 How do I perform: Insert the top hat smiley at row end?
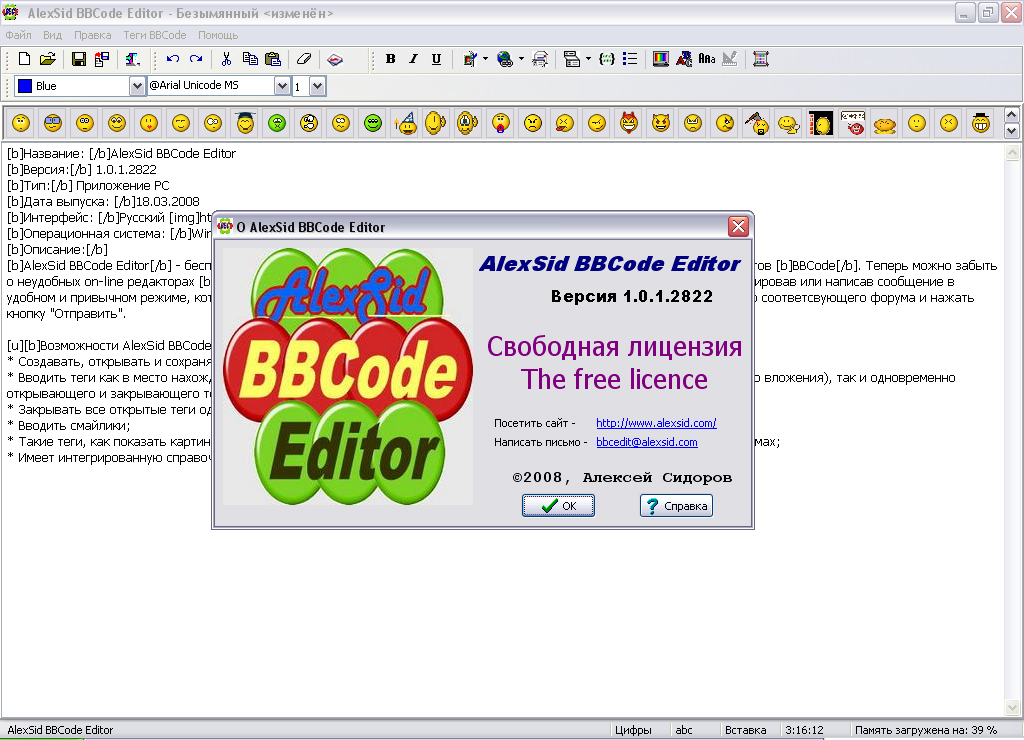981,123
